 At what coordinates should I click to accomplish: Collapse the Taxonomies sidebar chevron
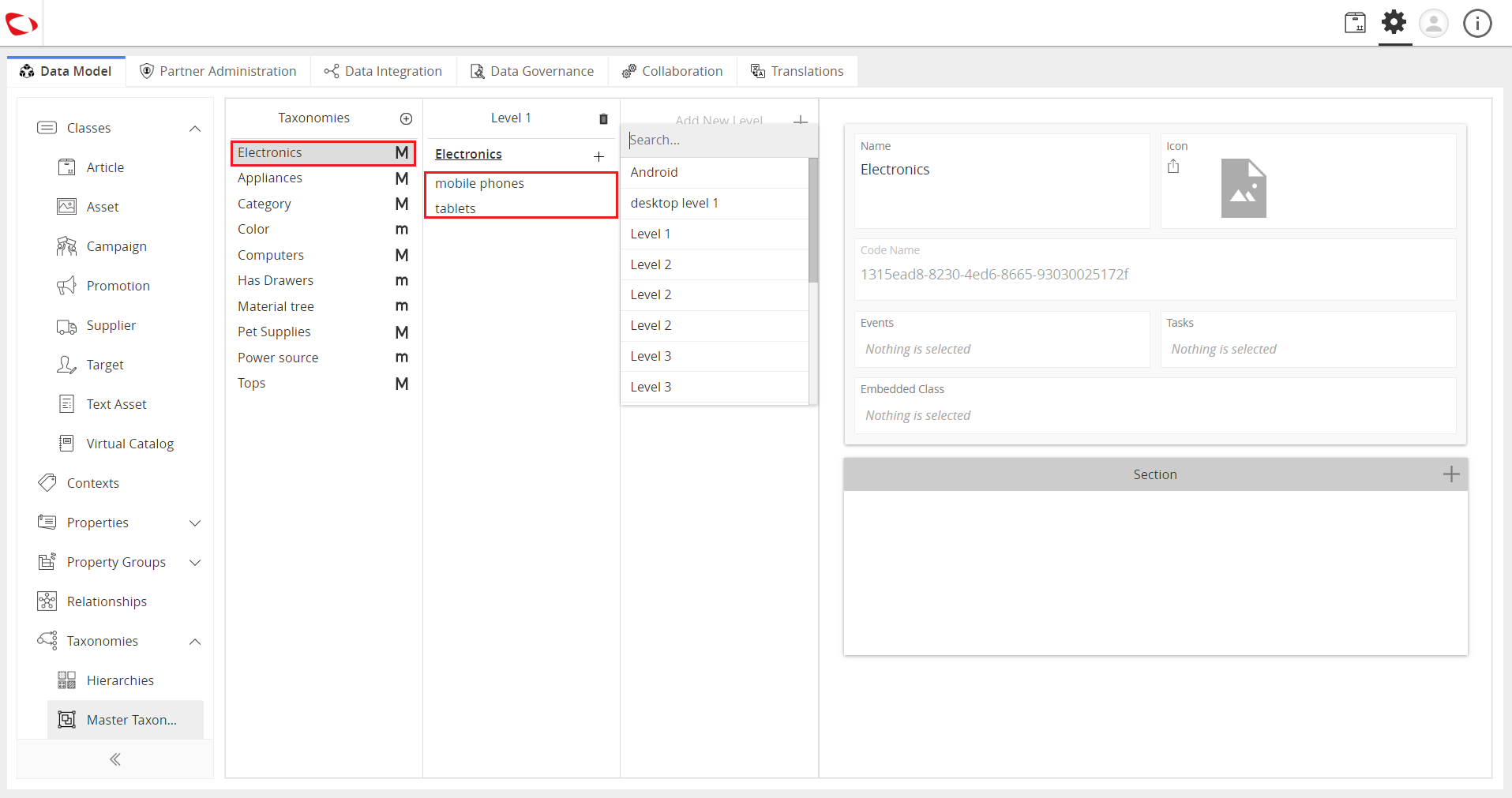coord(195,642)
